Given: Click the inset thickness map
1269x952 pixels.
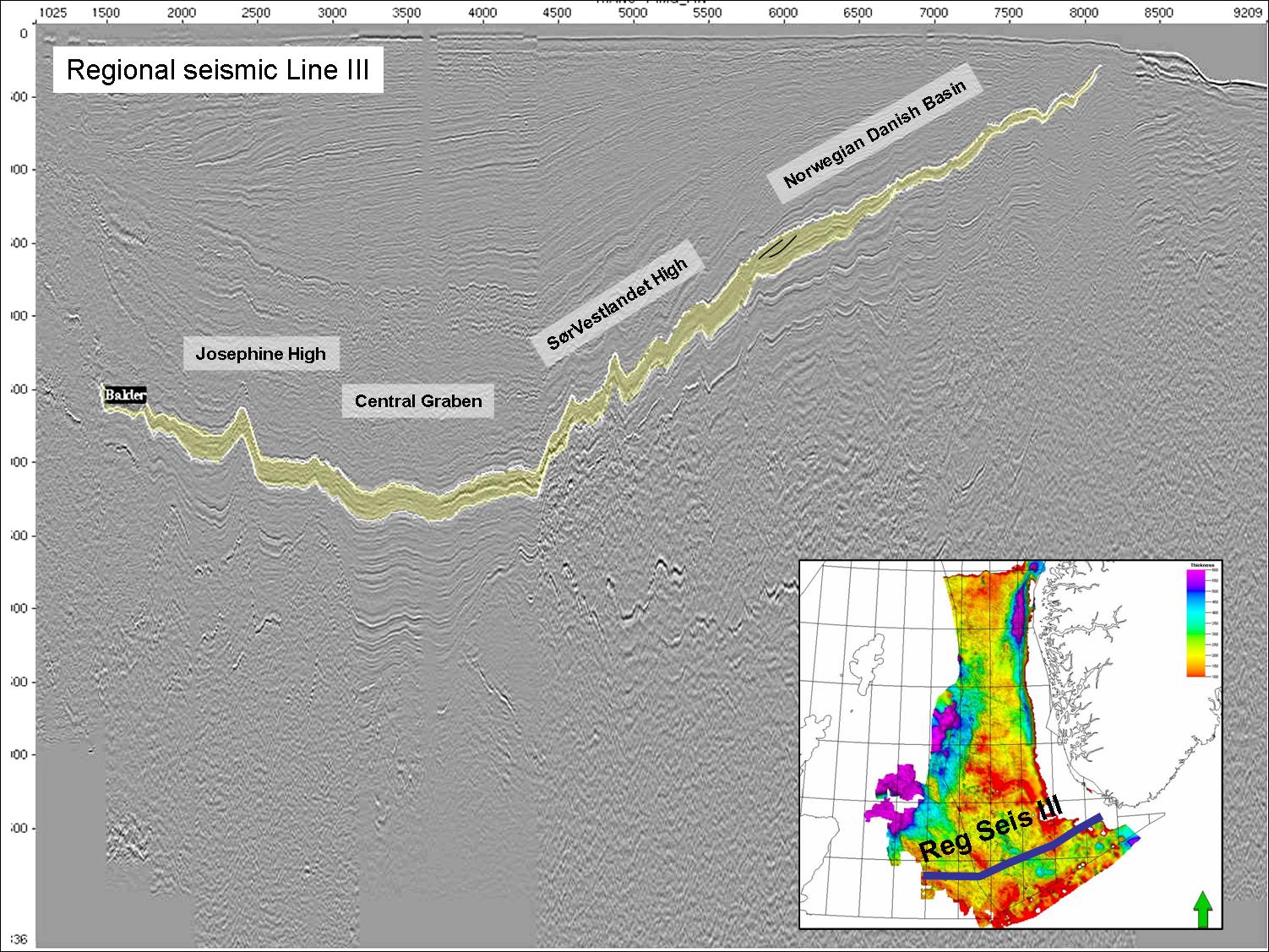Looking at the screenshot, I should pyautogui.click(x=1010, y=744).
